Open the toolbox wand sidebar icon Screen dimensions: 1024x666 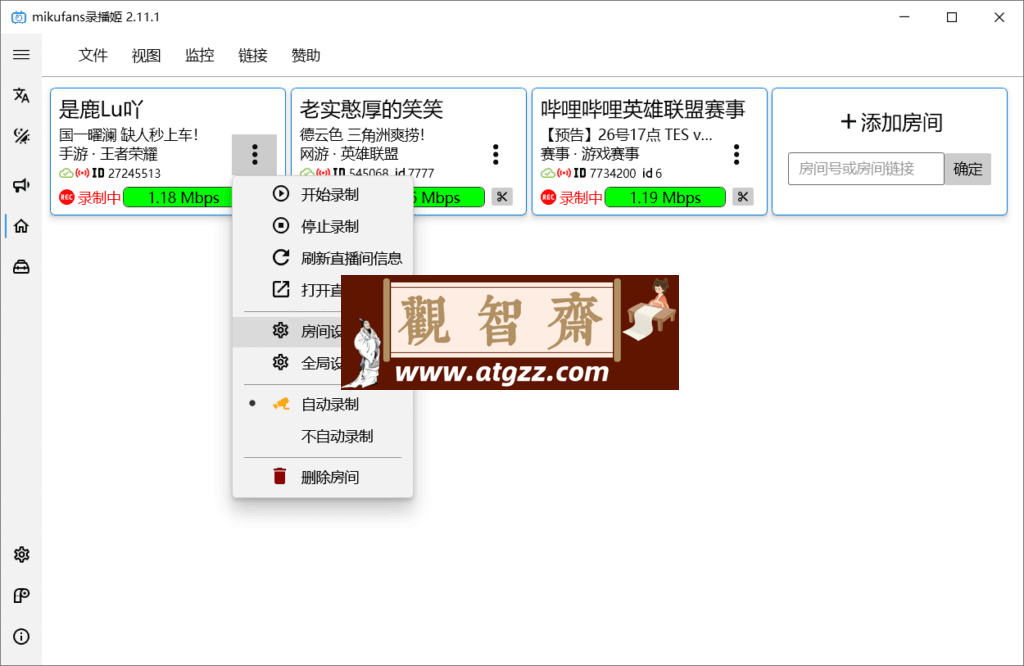21,136
